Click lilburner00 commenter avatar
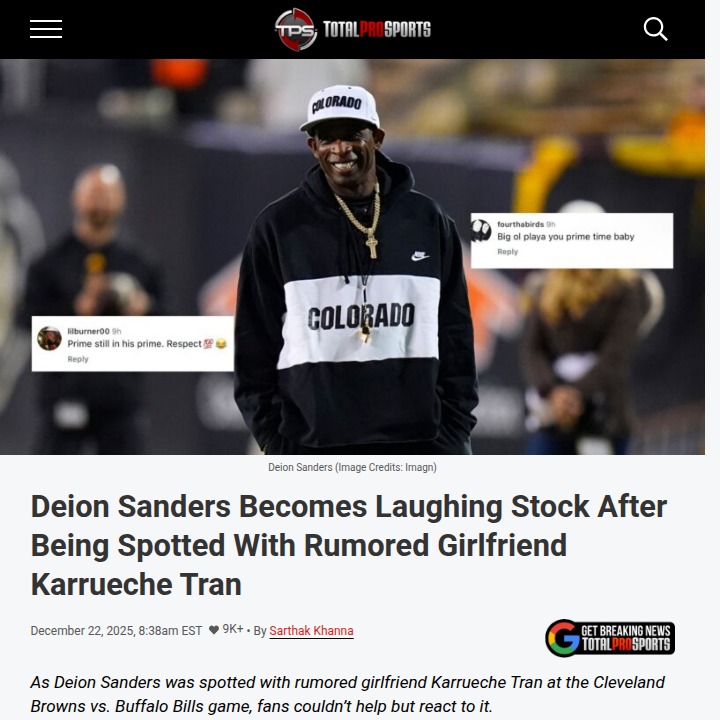 click(x=50, y=338)
